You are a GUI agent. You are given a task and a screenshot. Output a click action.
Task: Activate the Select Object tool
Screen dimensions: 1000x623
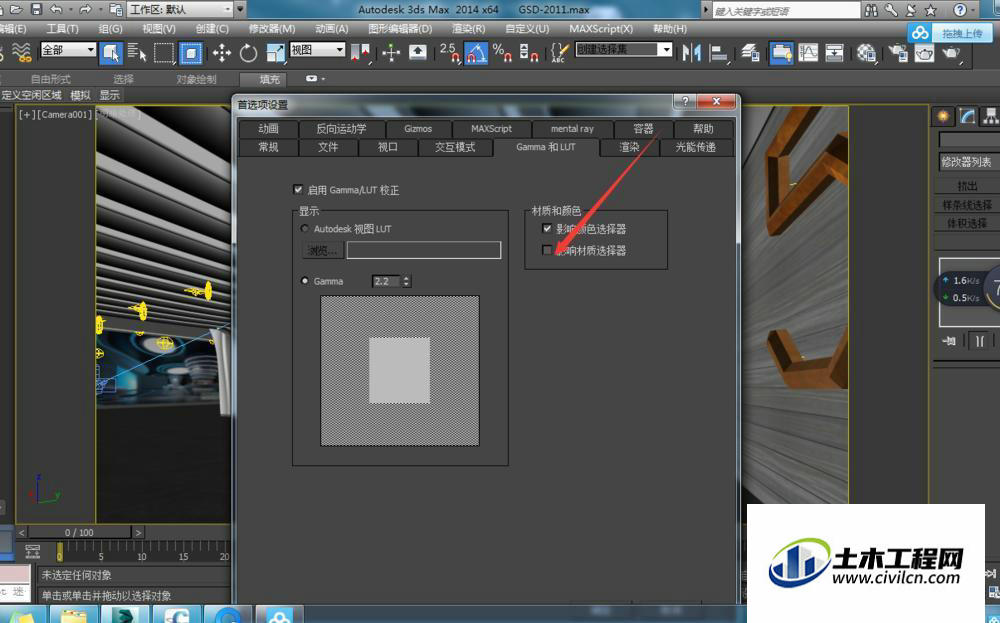pyautogui.click(x=111, y=53)
